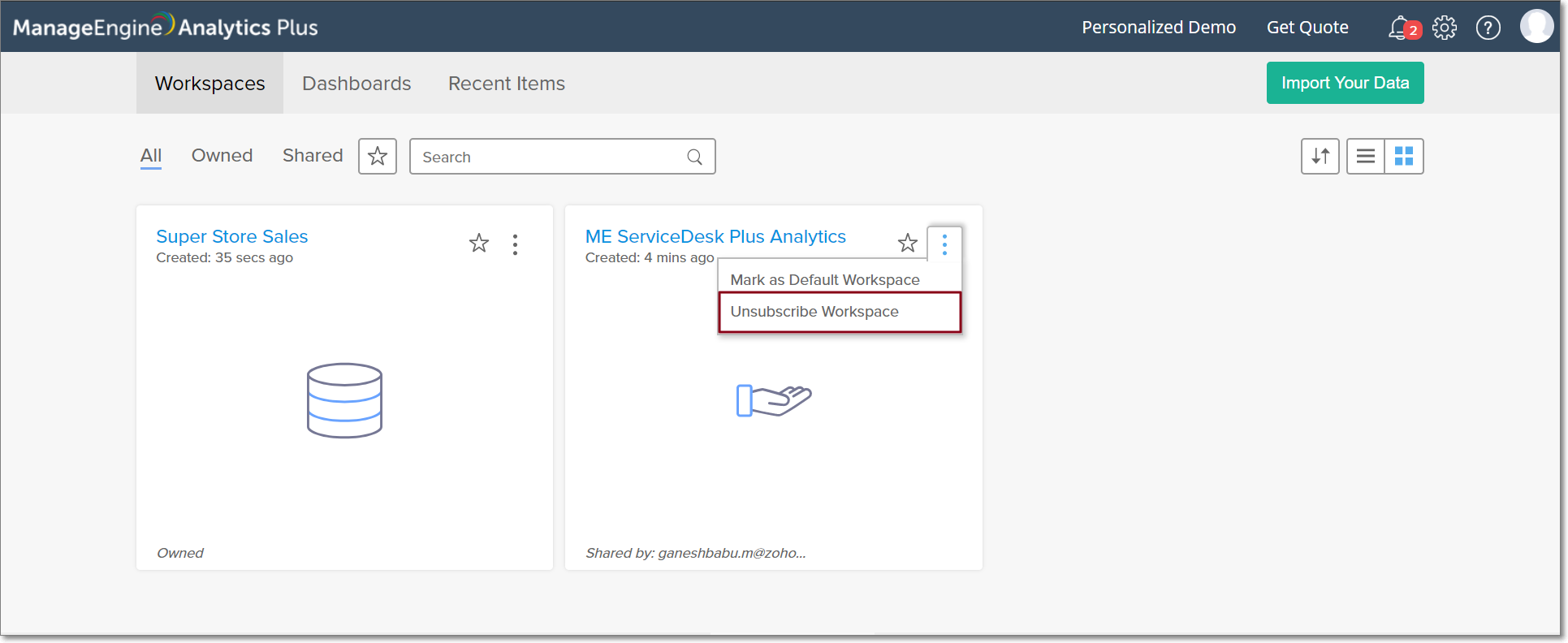Viewport: 1568px width, 643px height.
Task: Filter workspaces by Shared
Action: coord(313,155)
